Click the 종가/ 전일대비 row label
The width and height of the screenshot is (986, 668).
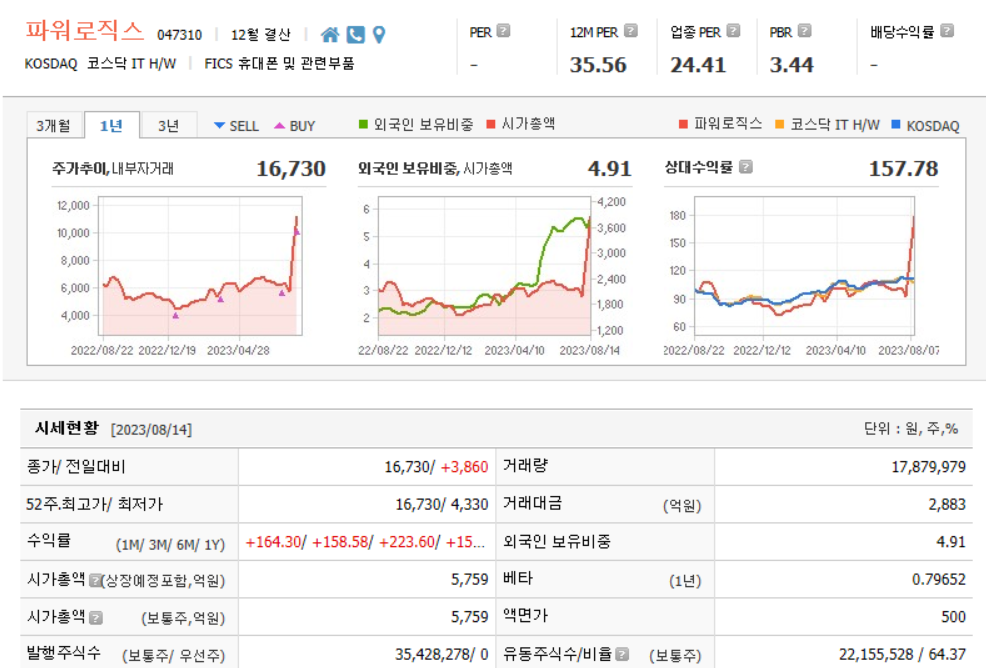(76, 467)
